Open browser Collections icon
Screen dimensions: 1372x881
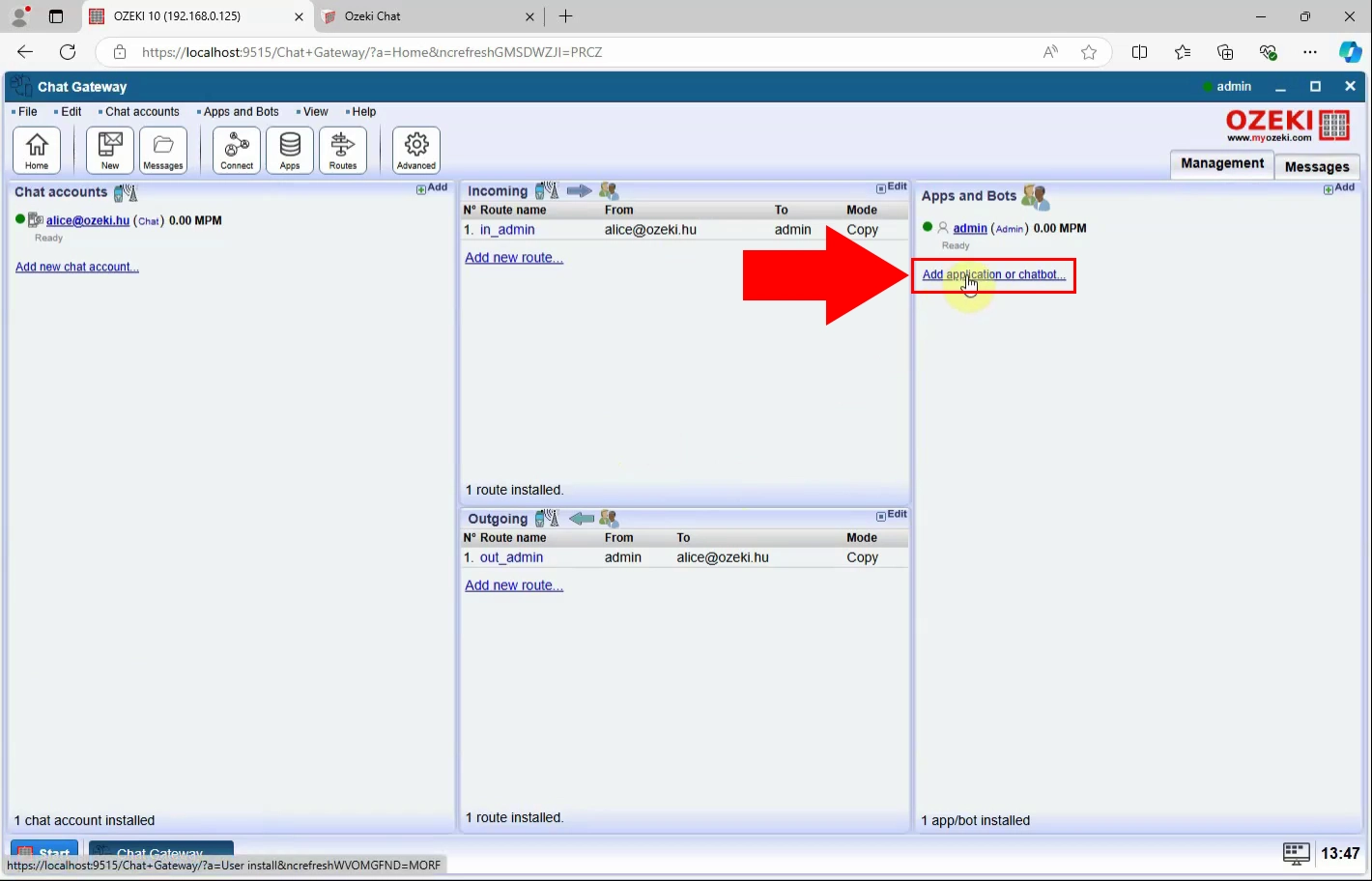tap(1225, 52)
